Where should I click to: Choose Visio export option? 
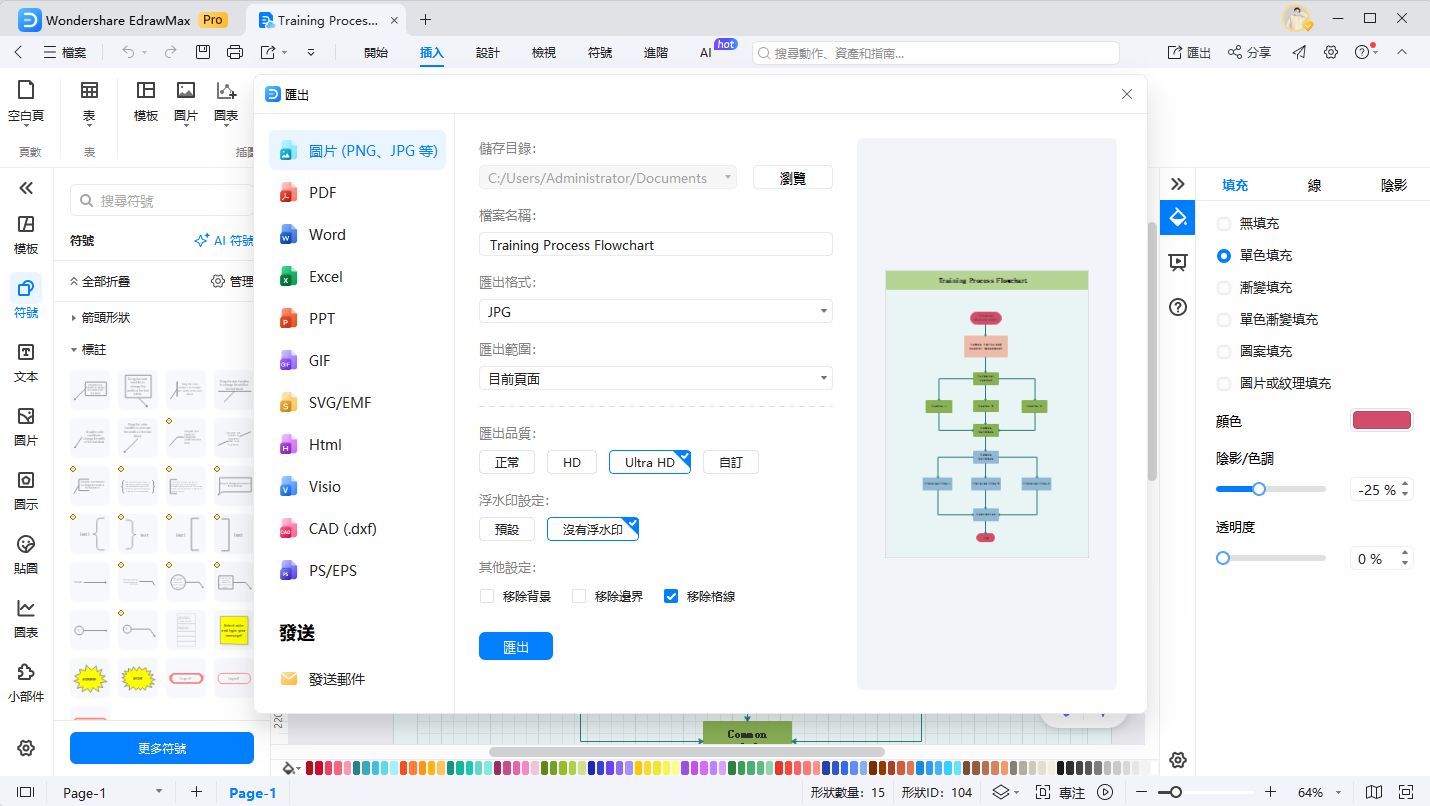(x=324, y=487)
